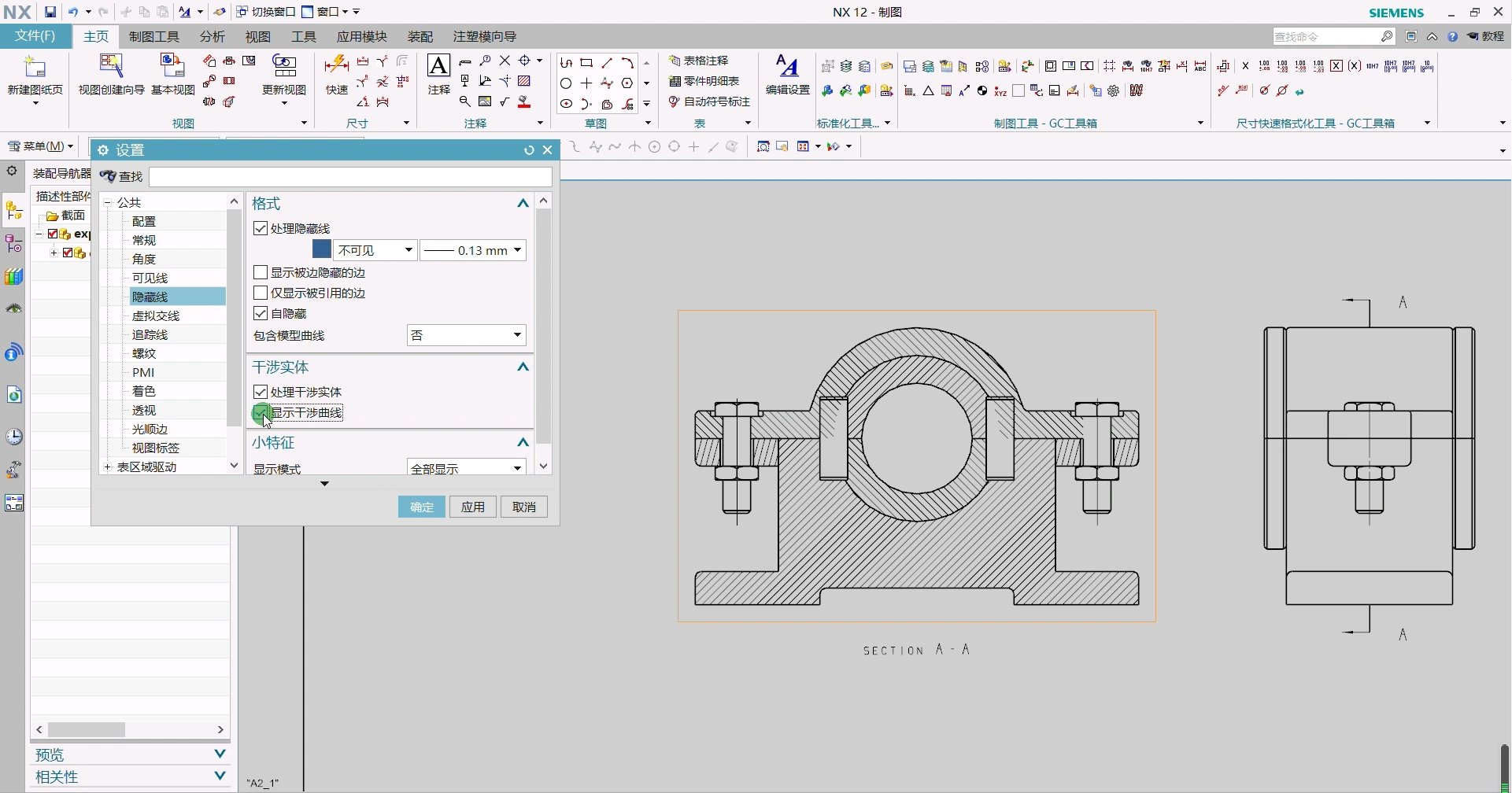The image size is (1512, 793).
Task: Click the 应用 button
Action: click(x=473, y=507)
